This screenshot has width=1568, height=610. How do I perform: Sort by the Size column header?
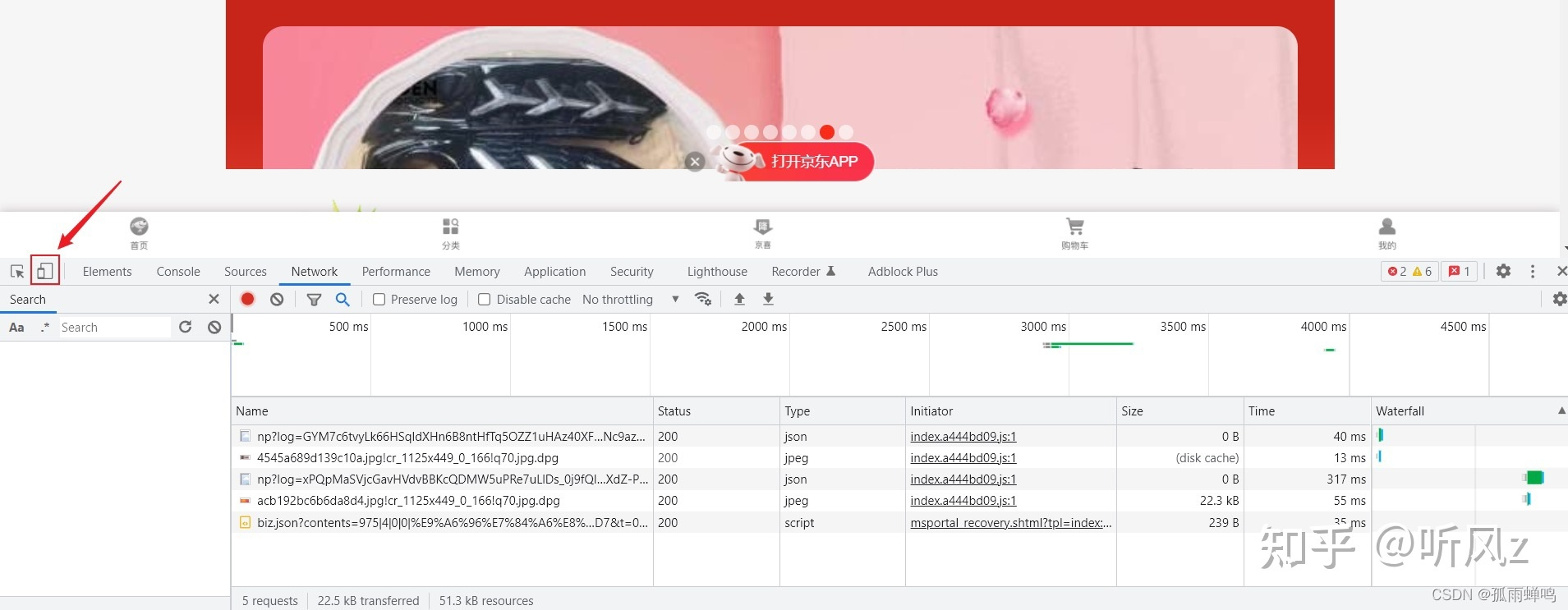pyautogui.click(x=1179, y=410)
